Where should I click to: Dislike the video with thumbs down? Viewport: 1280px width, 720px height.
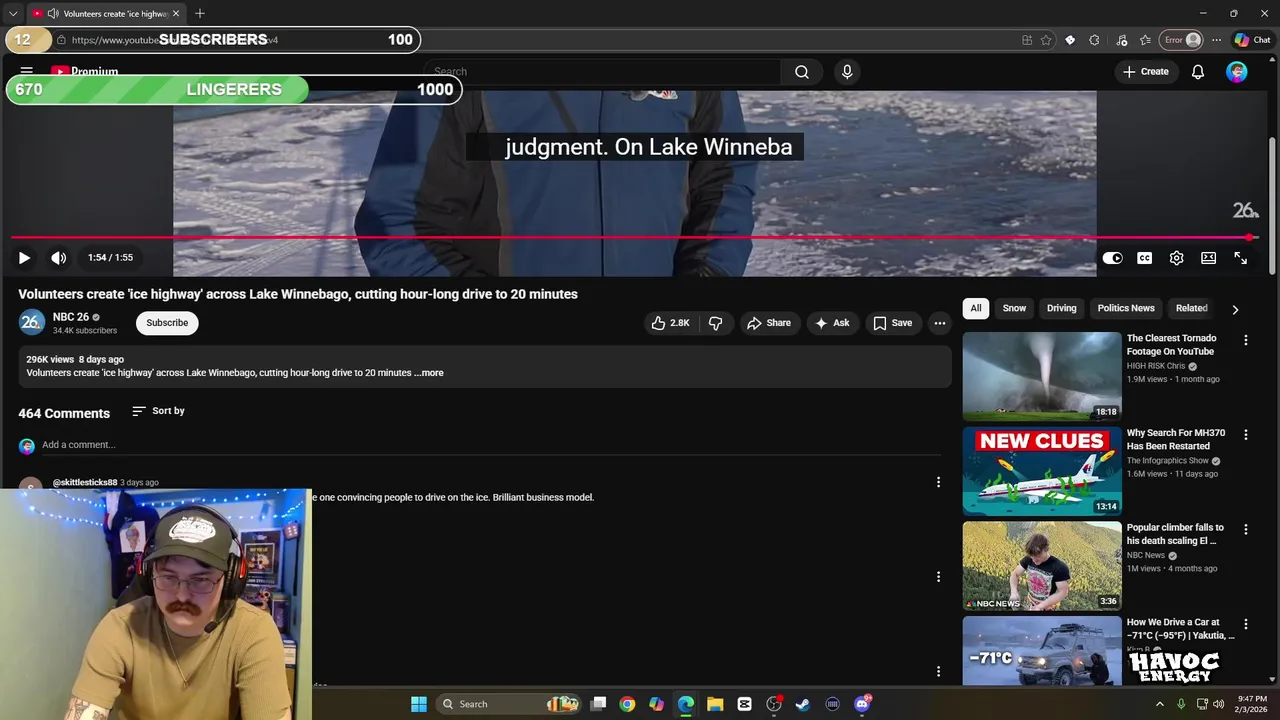(715, 323)
